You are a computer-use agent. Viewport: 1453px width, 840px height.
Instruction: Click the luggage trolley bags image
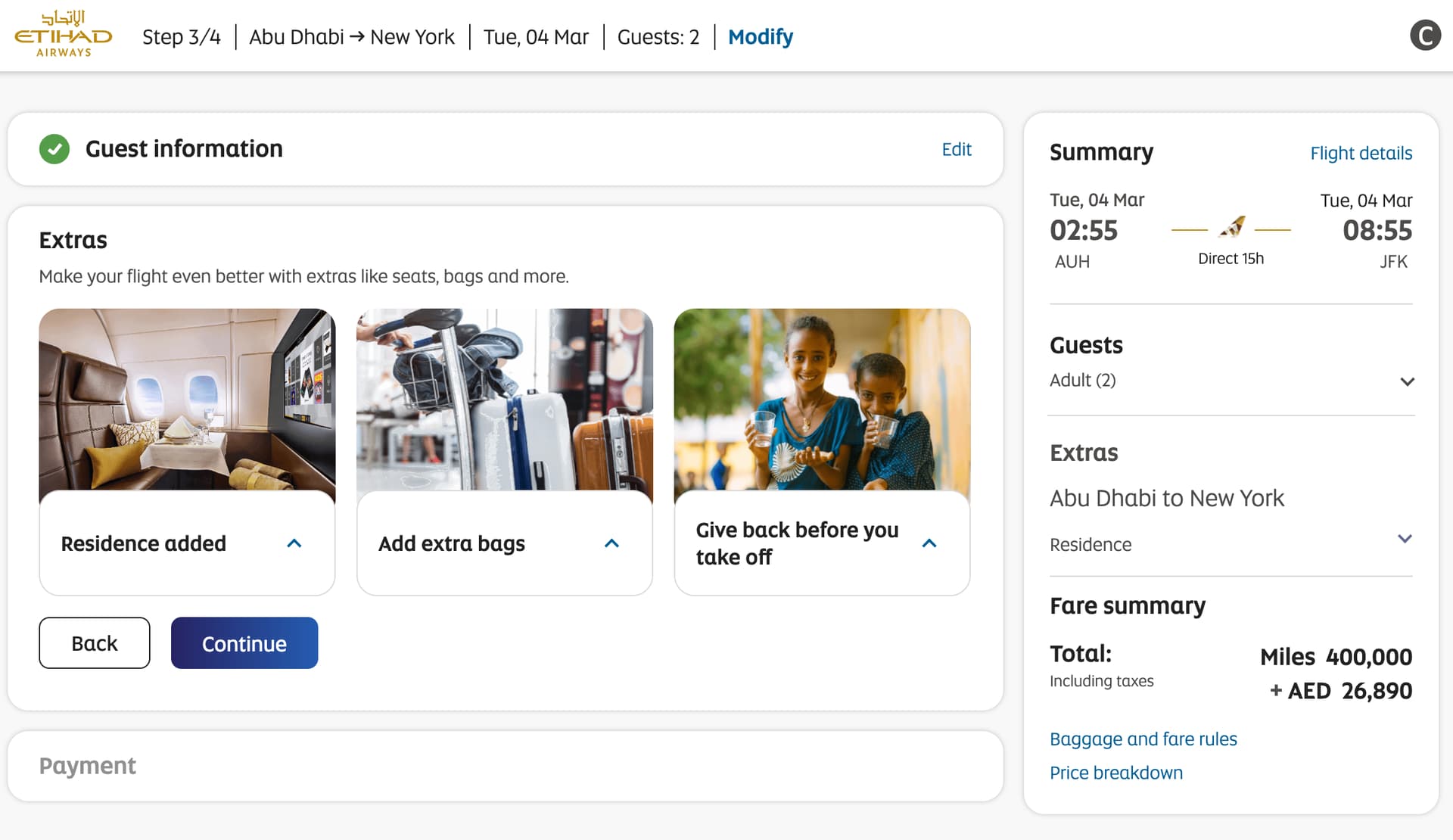tap(504, 399)
